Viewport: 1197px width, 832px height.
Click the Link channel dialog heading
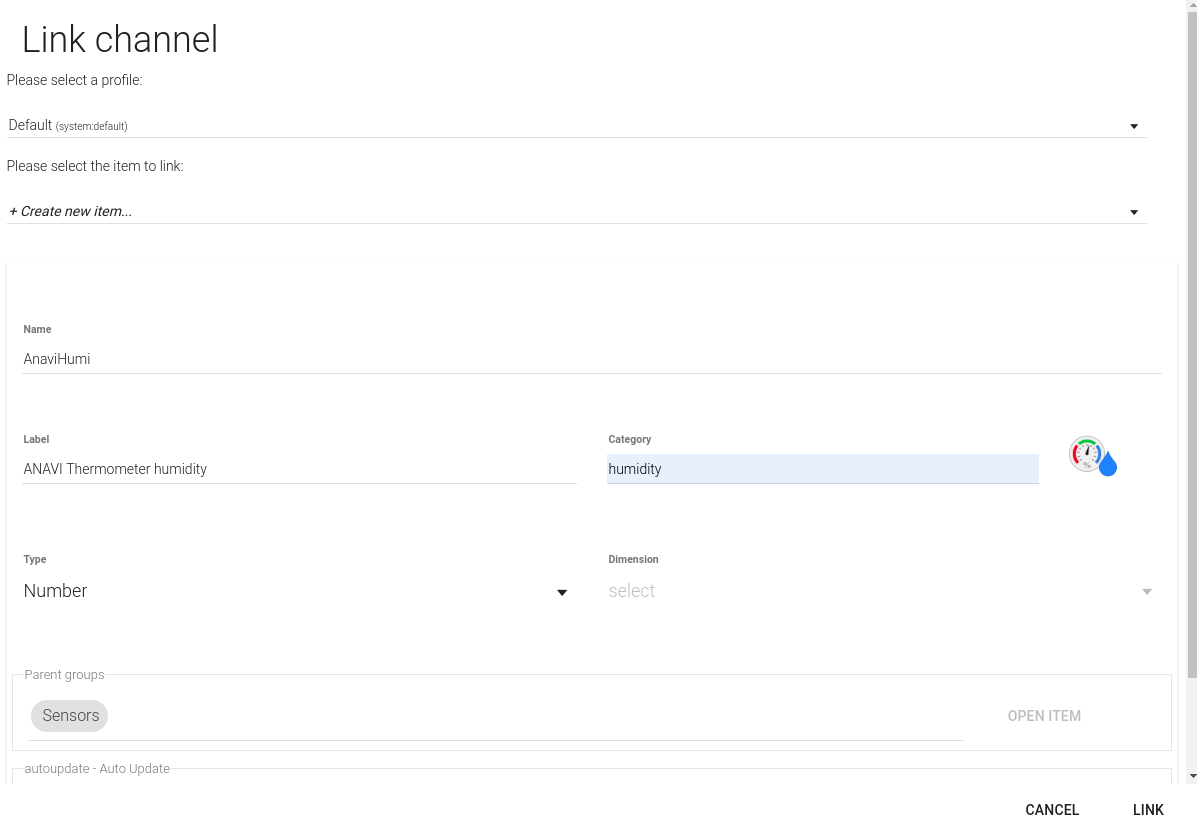[120, 39]
